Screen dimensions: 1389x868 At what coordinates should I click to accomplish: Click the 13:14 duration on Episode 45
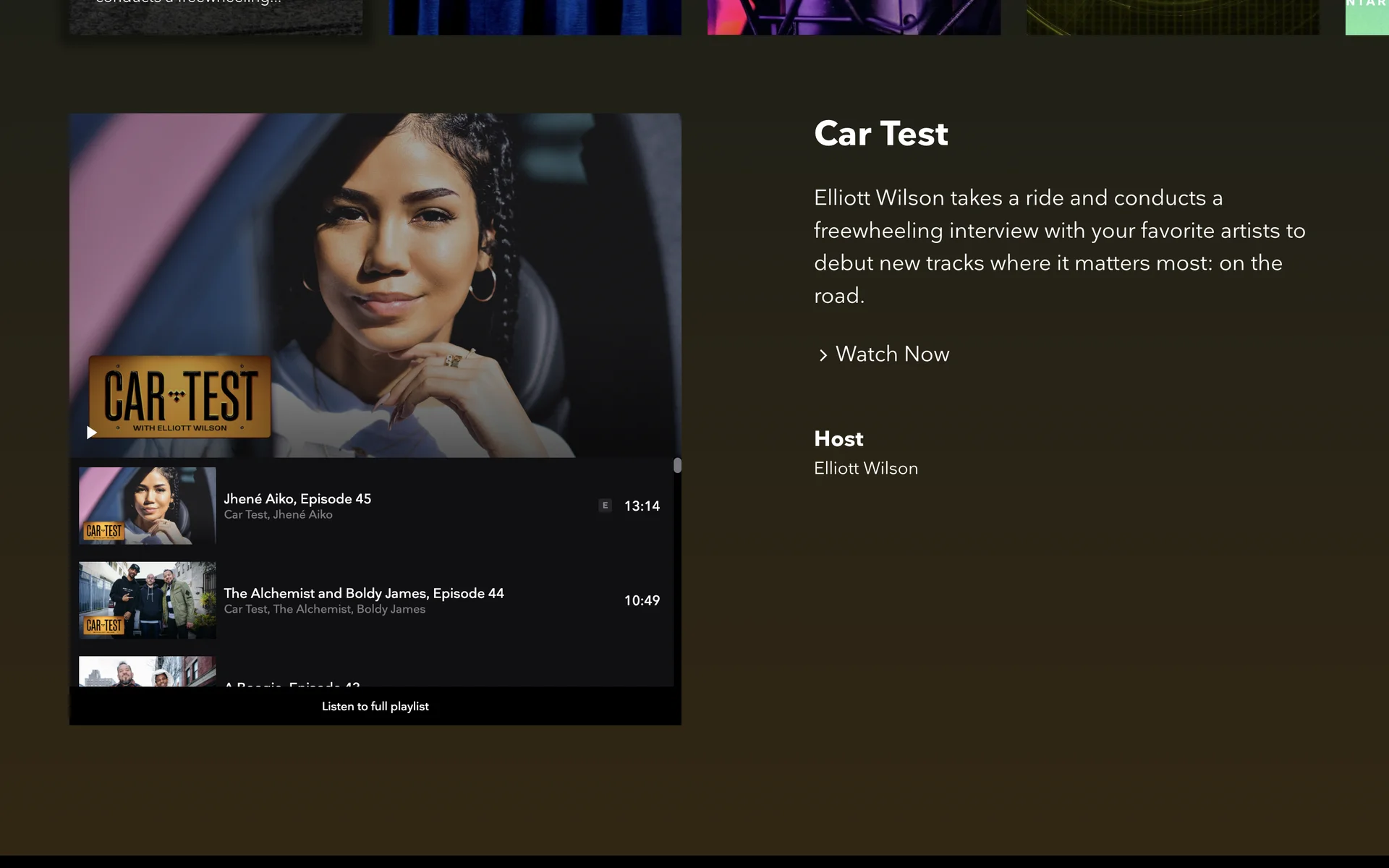[x=642, y=506]
